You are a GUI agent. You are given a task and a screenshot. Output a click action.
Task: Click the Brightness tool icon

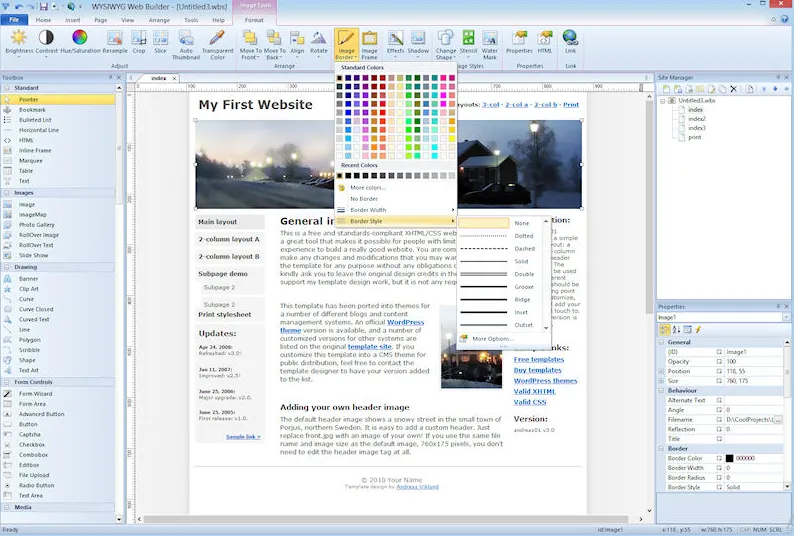pos(19,37)
